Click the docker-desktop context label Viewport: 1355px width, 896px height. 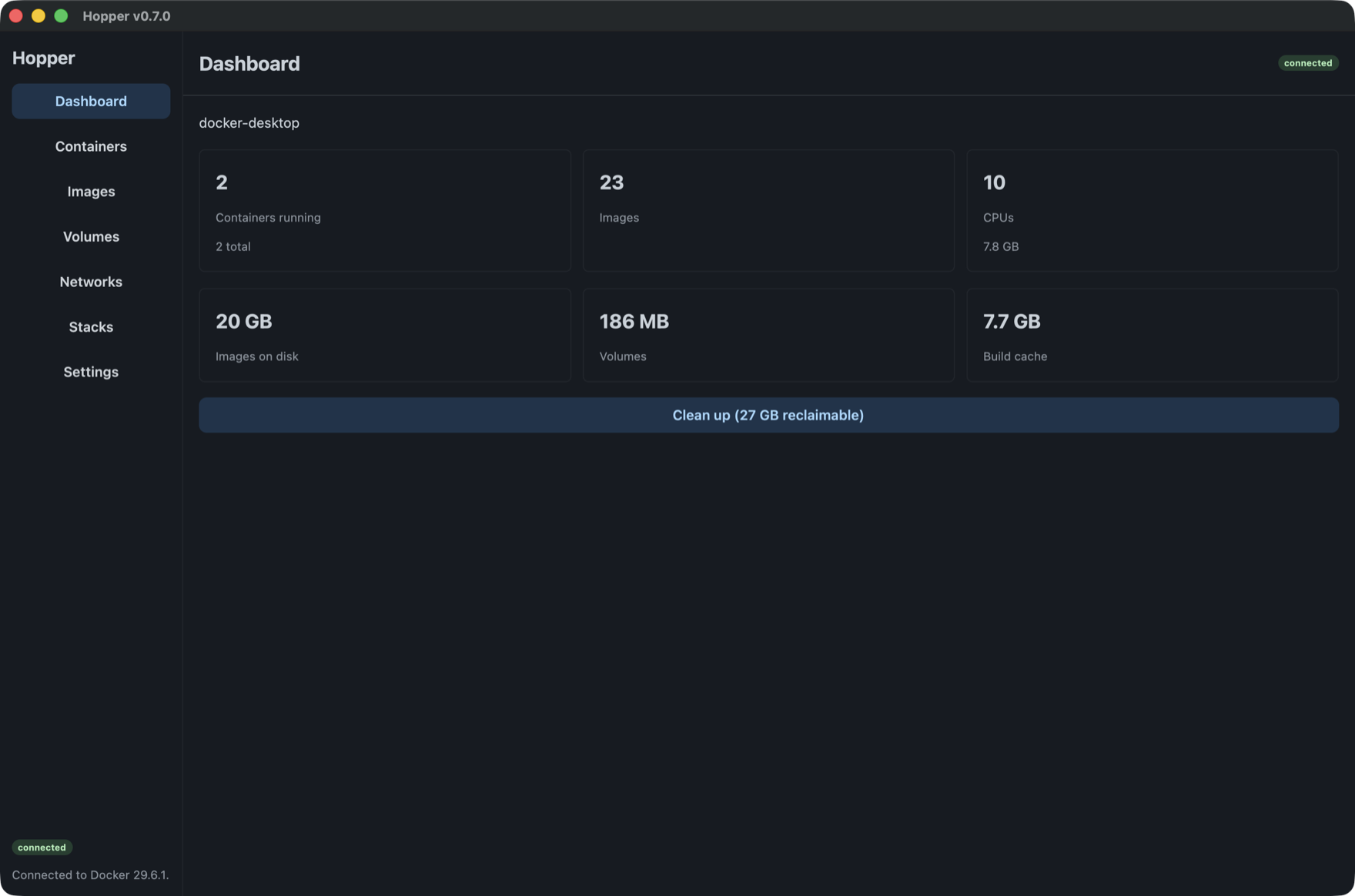coord(249,123)
